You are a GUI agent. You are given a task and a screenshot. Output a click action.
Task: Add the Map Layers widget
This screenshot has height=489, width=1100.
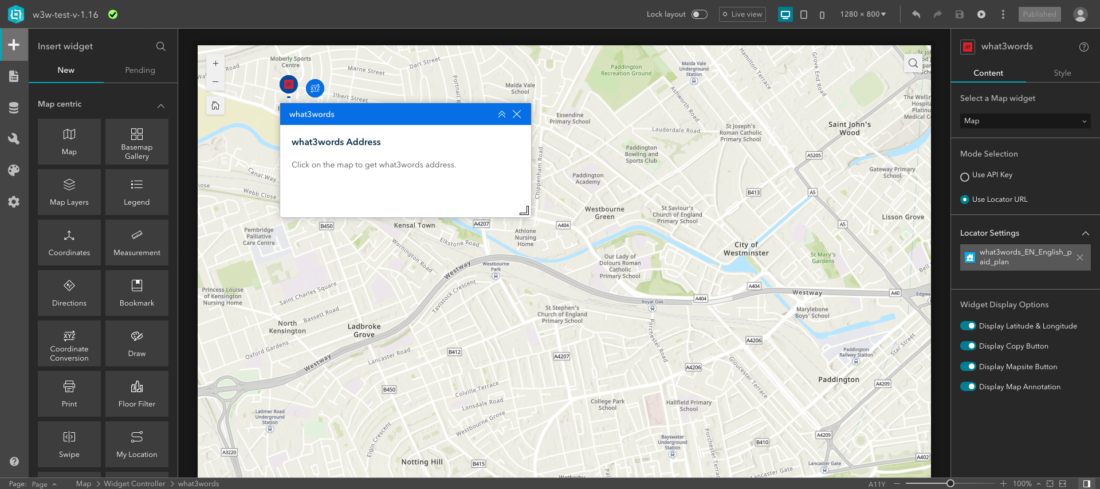coord(69,192)
